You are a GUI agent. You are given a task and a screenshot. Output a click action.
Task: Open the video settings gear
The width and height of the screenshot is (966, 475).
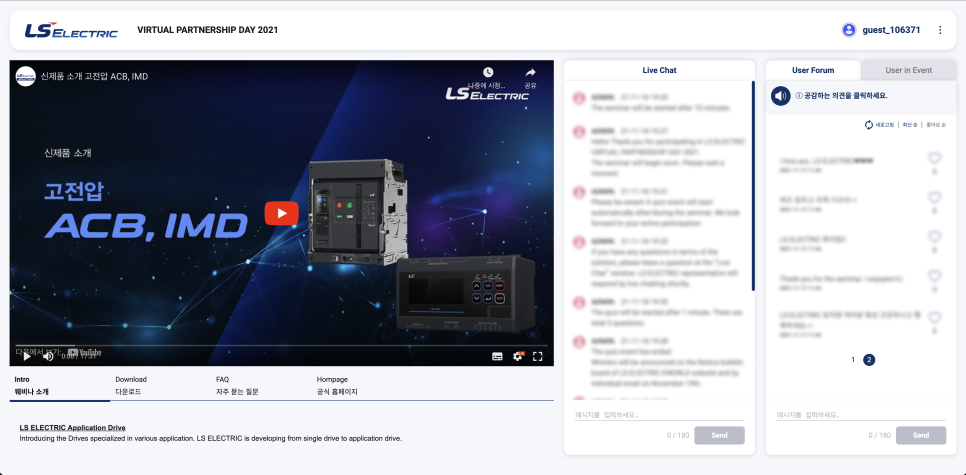pos(518,356)
